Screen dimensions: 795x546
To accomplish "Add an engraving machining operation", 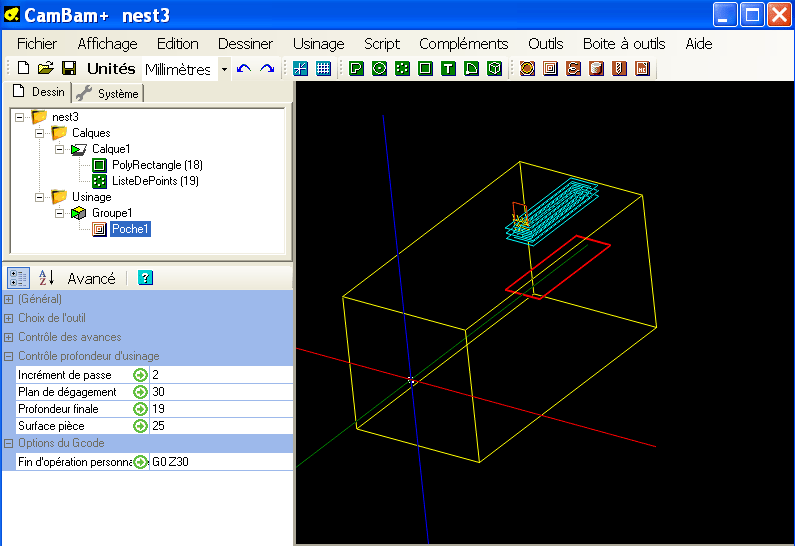I will (573, 68).
